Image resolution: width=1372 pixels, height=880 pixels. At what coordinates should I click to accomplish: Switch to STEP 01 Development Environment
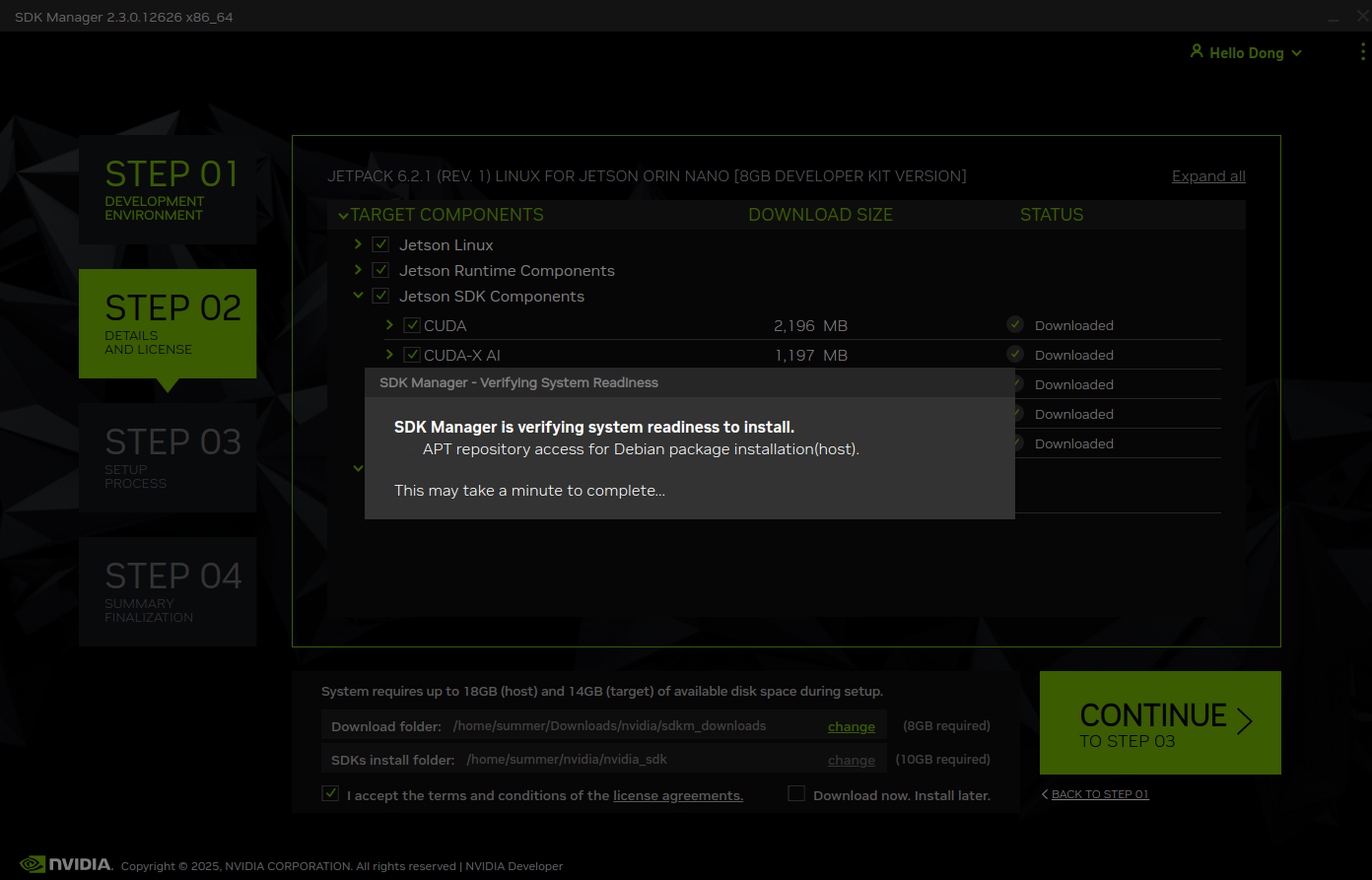167,189
